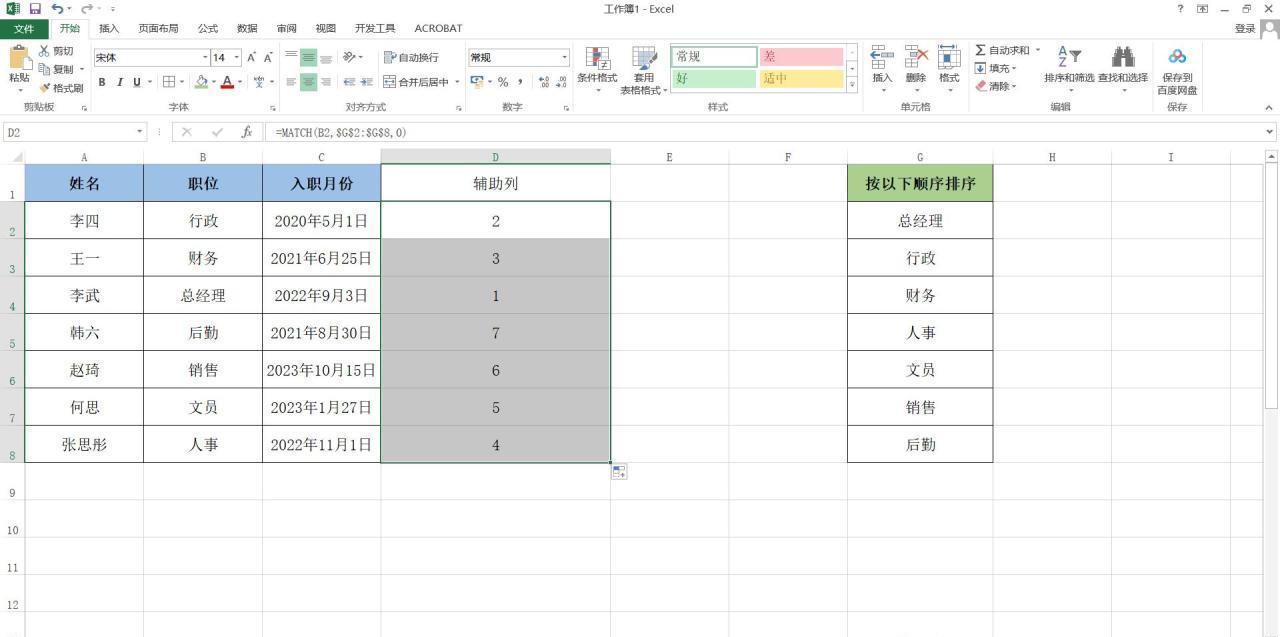Viewport: 1280px width, 637px height.
Task: Open the Name Box dropdown showing D2
Action: 140,132
